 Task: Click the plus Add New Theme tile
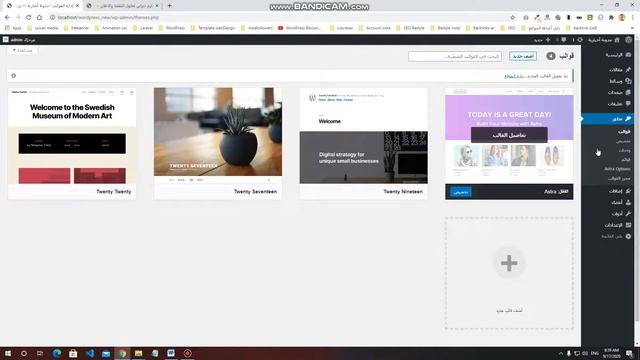(509, 273)
